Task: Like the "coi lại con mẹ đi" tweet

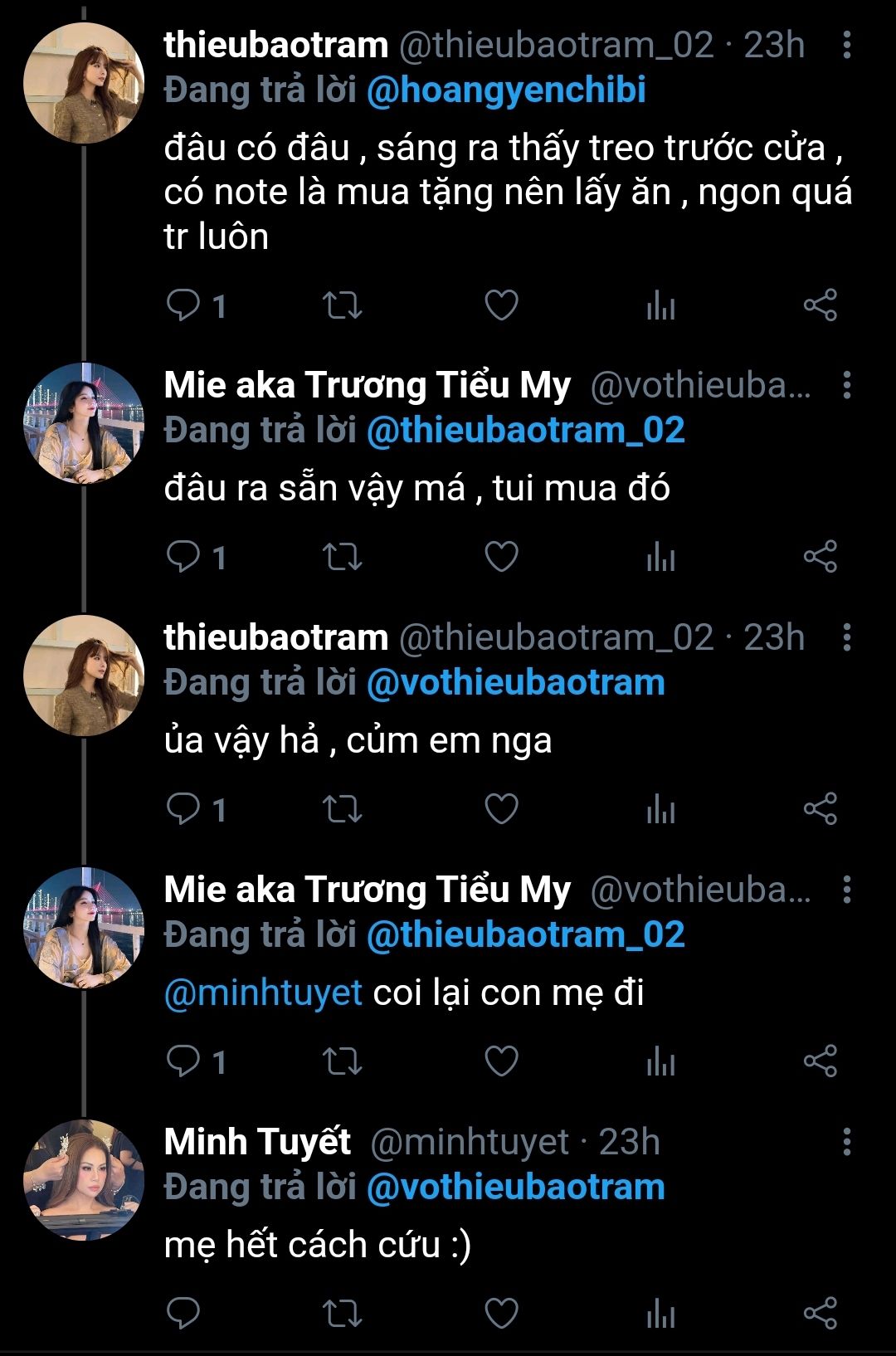Action: click(501, 1061)
